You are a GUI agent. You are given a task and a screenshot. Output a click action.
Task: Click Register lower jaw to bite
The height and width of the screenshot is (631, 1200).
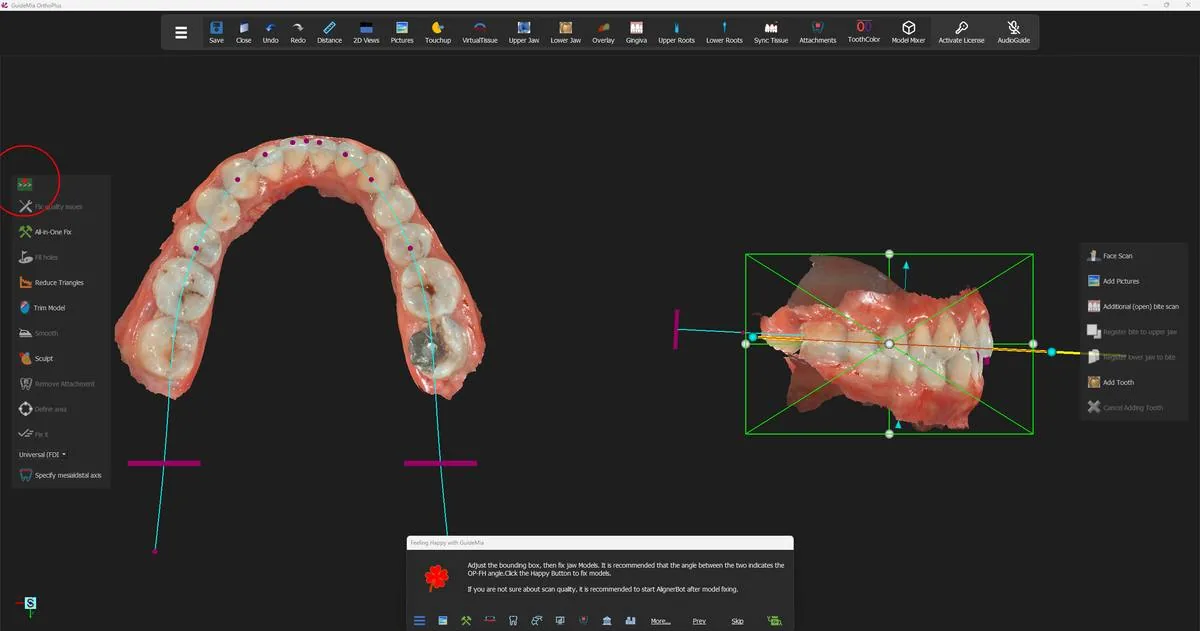coord(1132,357)
